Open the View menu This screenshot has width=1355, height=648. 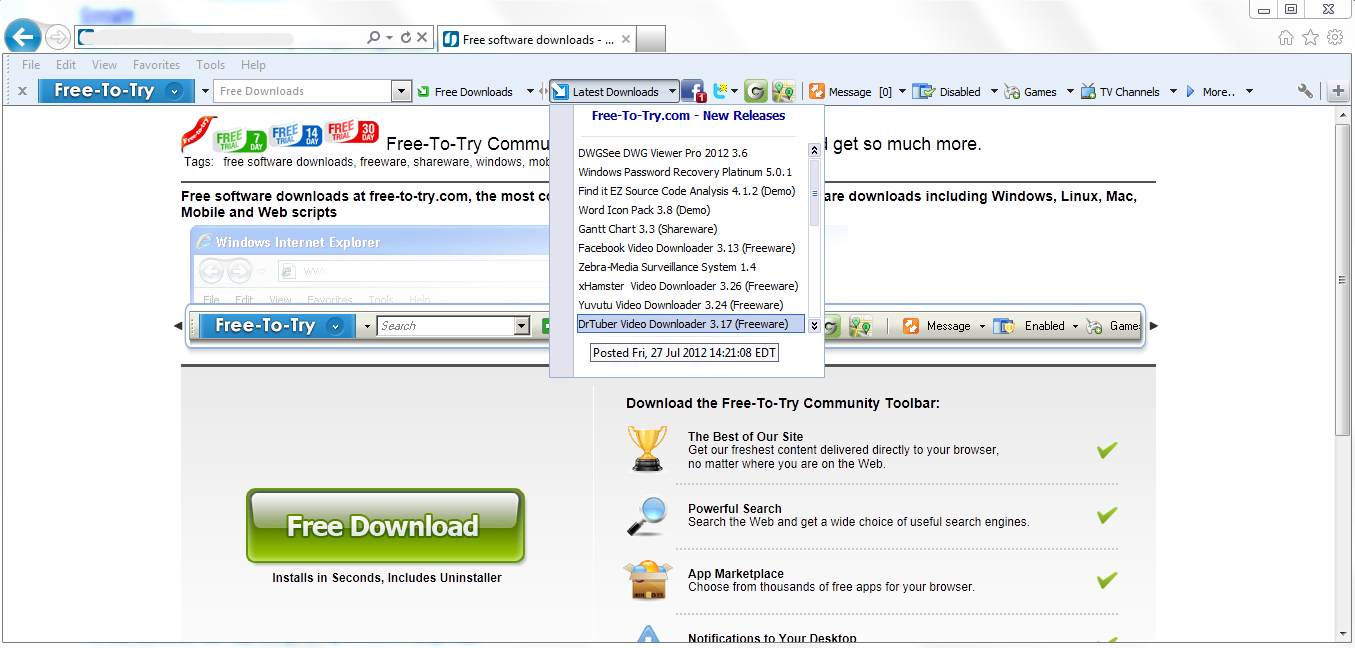point(104,65)
